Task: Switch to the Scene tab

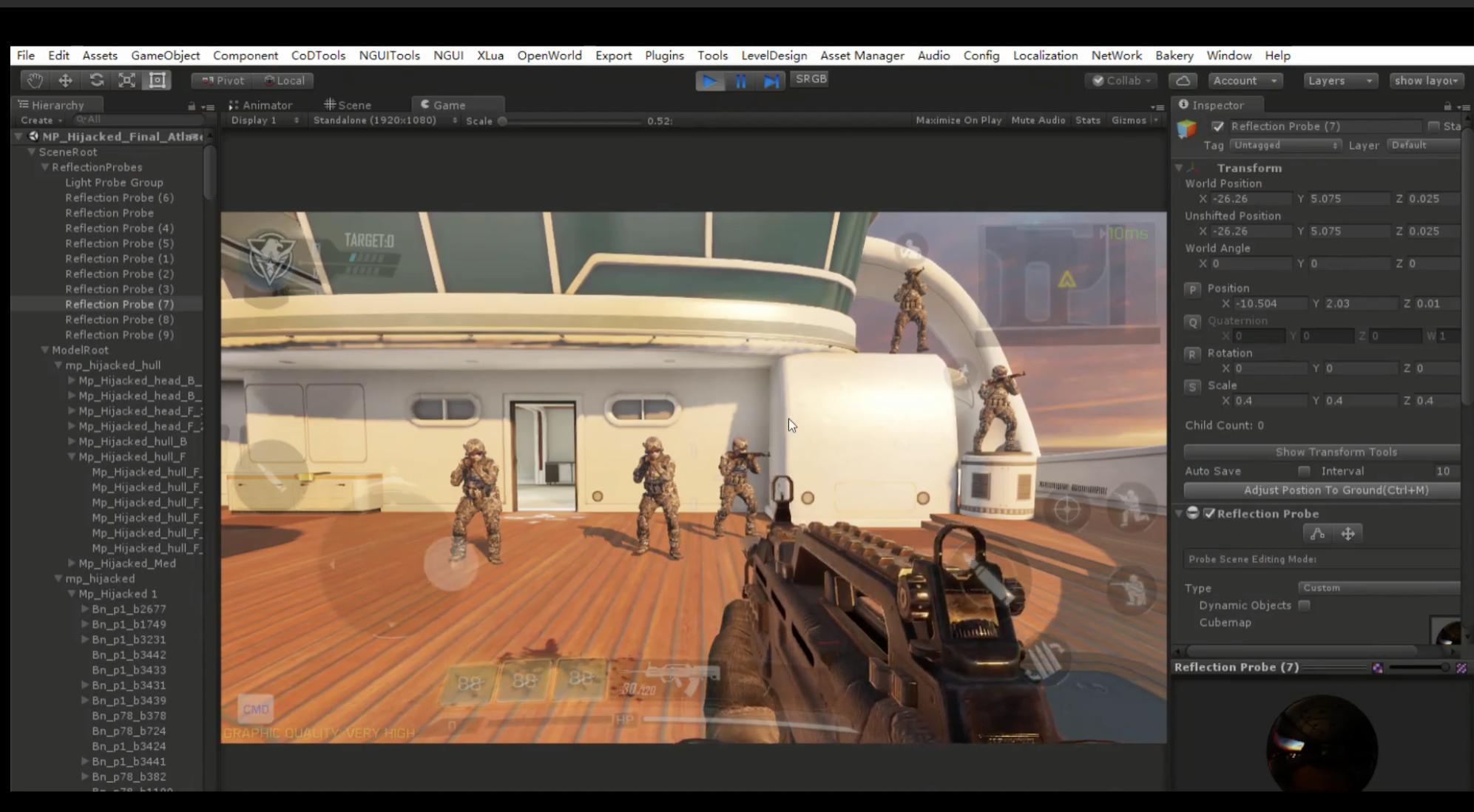Action: (x=348, y=105)
